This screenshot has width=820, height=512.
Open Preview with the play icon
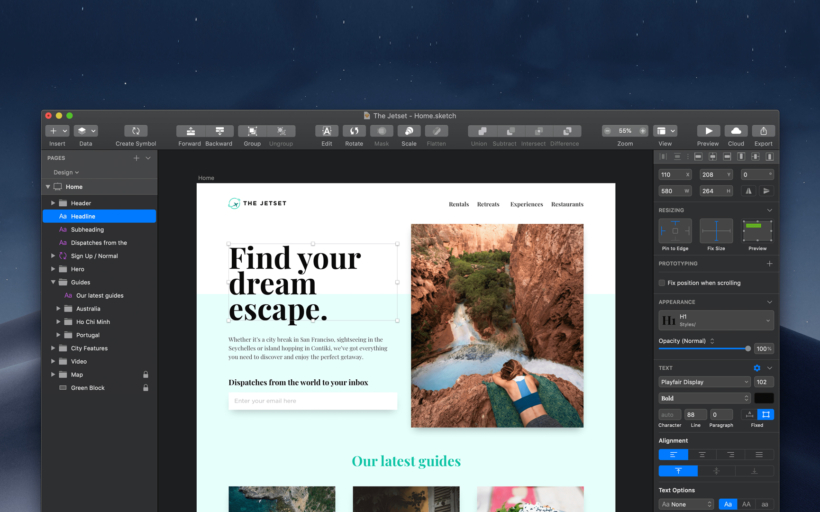[708, 131]
